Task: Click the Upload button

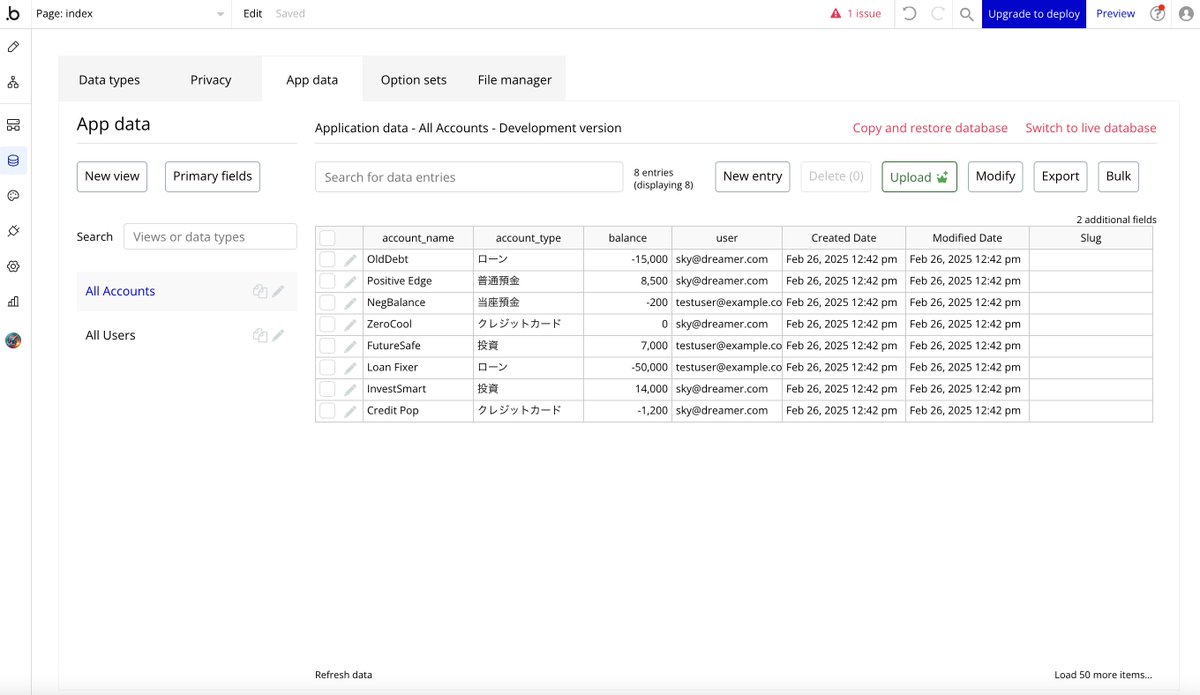Action: pos(919,177)
